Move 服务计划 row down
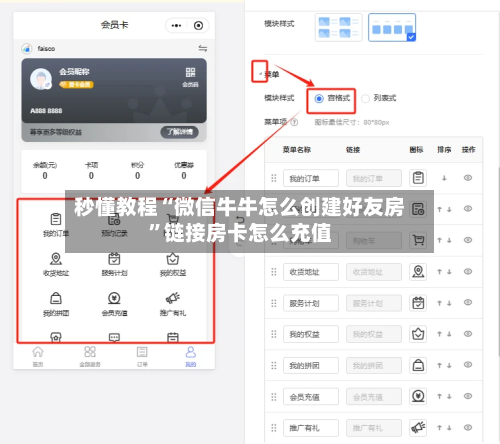500x444 pixels. [x=449, y=303]
